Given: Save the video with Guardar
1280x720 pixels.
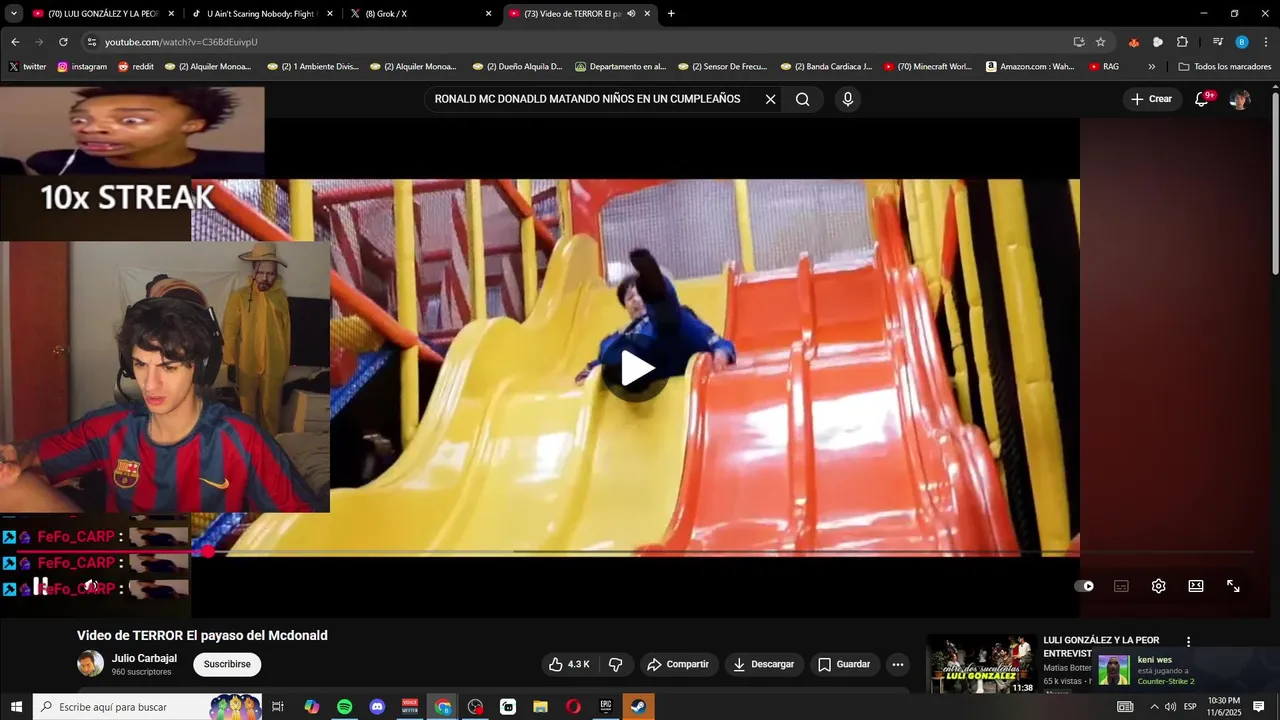Looking at the screenshot, I should coord(844,664).
